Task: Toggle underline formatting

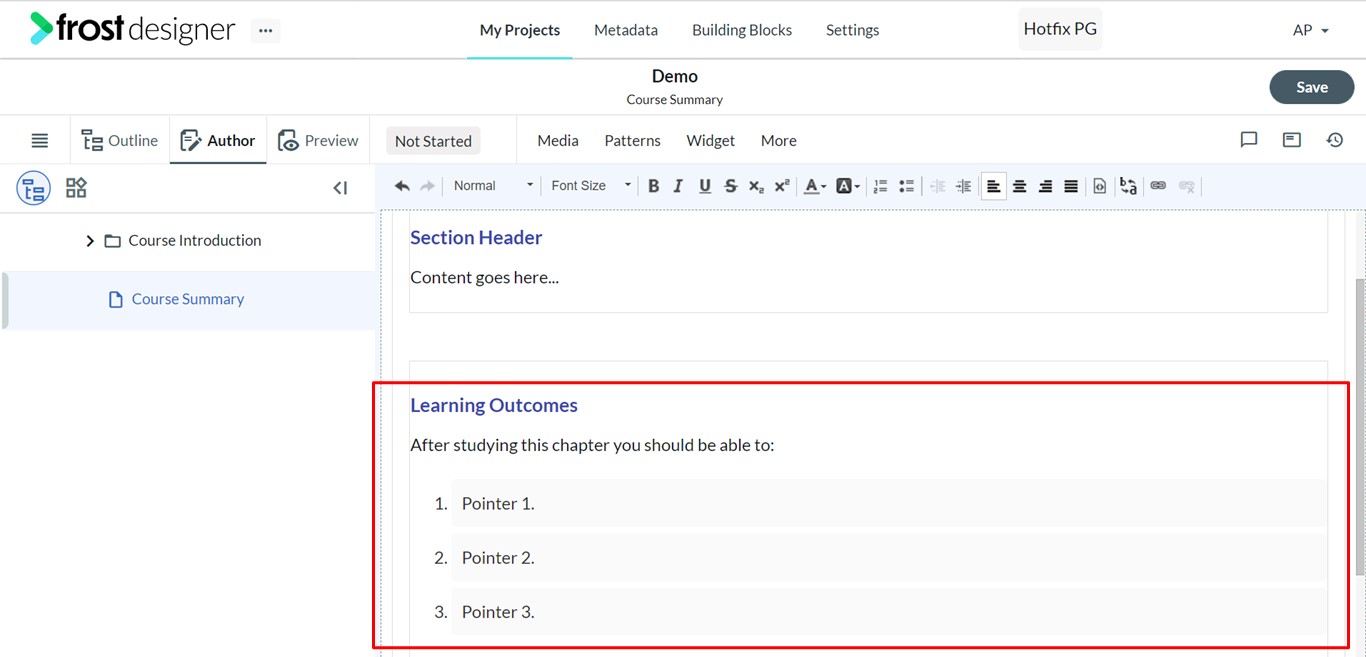Action: [x=705, y=186]
